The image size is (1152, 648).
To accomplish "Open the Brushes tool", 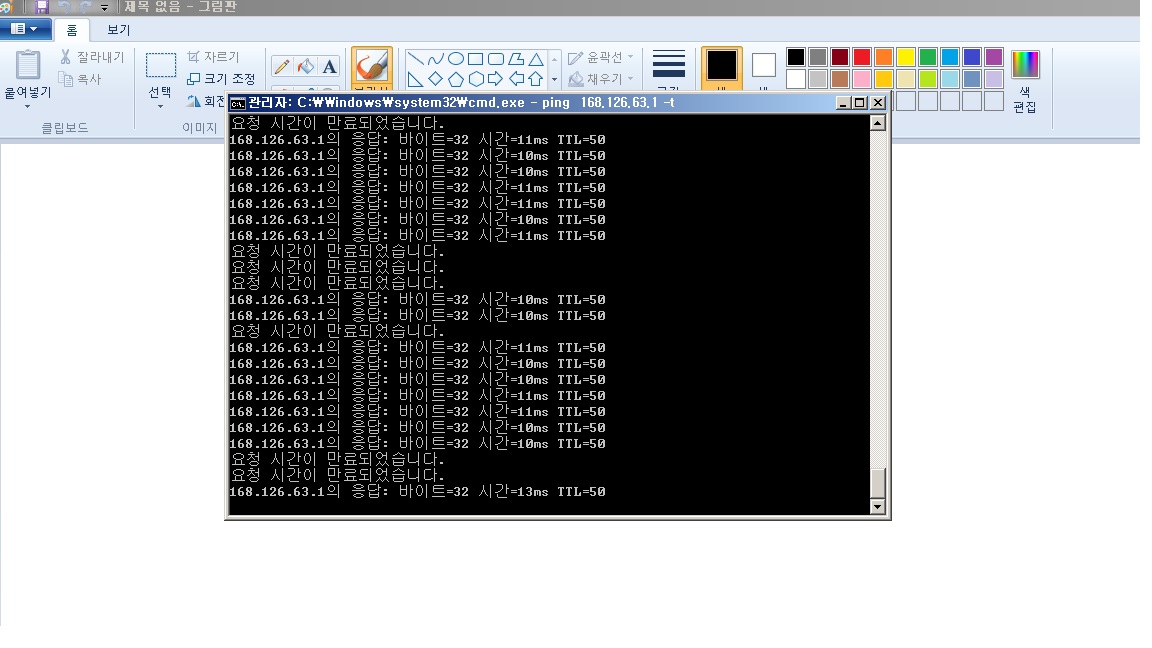I will 372,66.
